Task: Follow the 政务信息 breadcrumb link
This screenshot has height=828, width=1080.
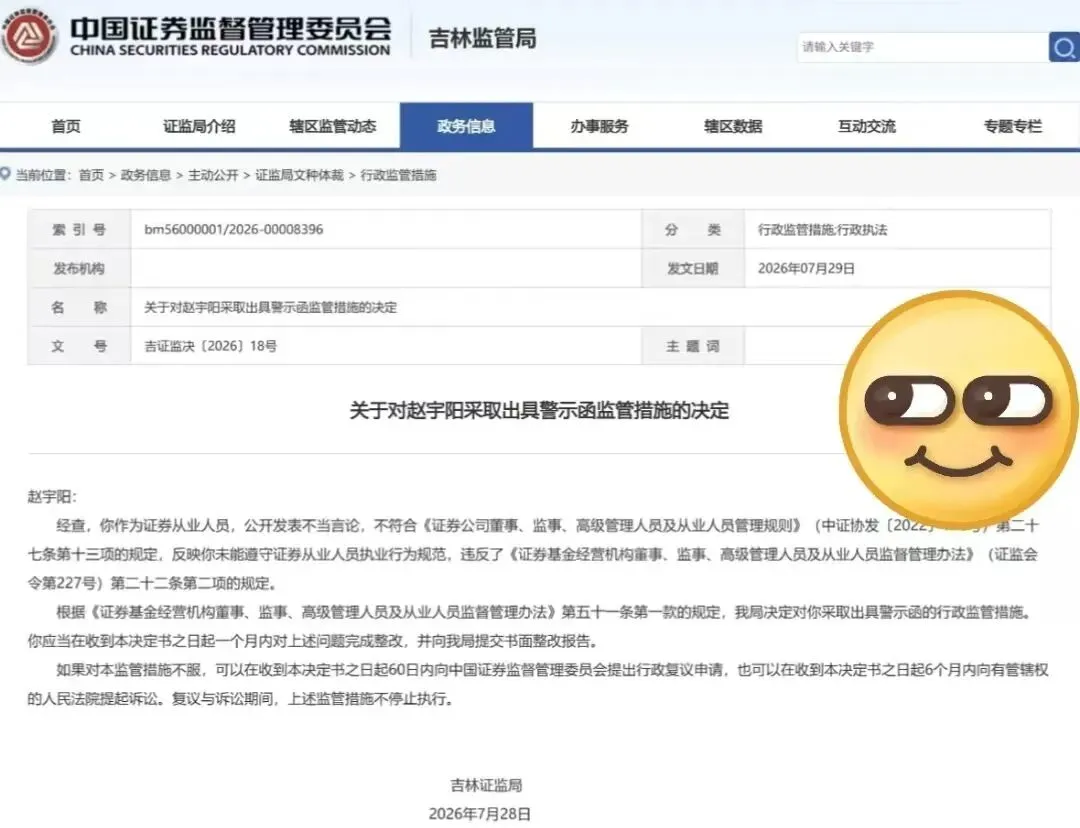Action: click(x=145, y=175)
